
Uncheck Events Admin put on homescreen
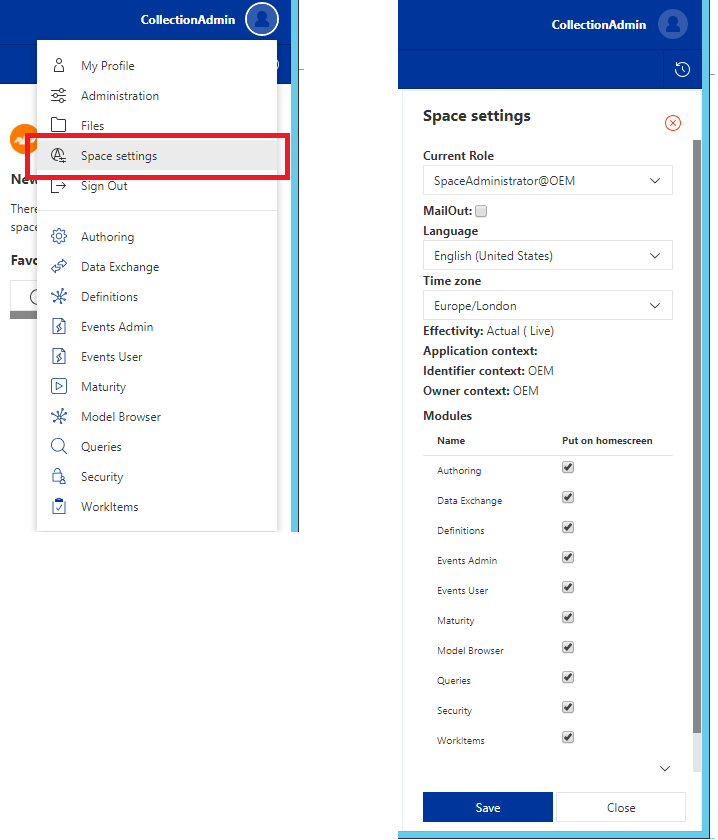568,557
